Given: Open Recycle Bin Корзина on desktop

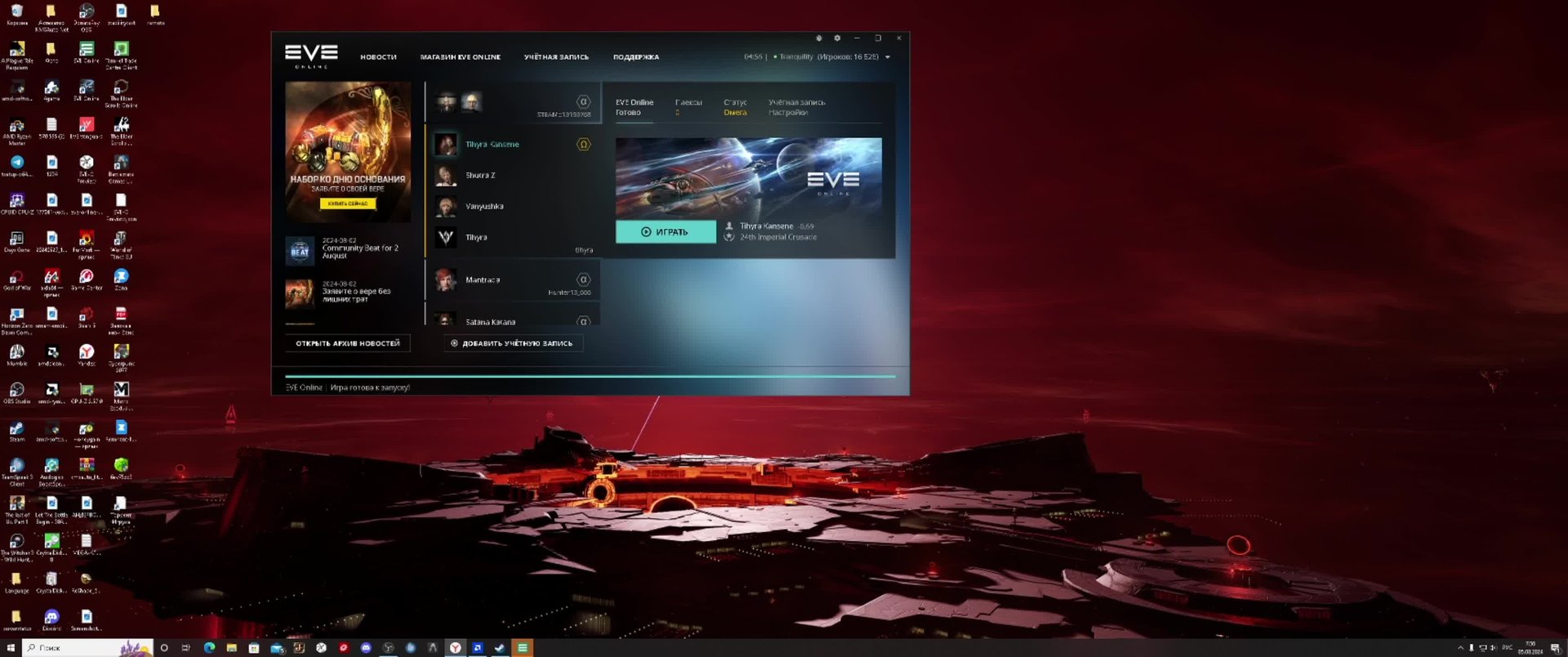Looking at the screenshot, I should coord(17,15).
